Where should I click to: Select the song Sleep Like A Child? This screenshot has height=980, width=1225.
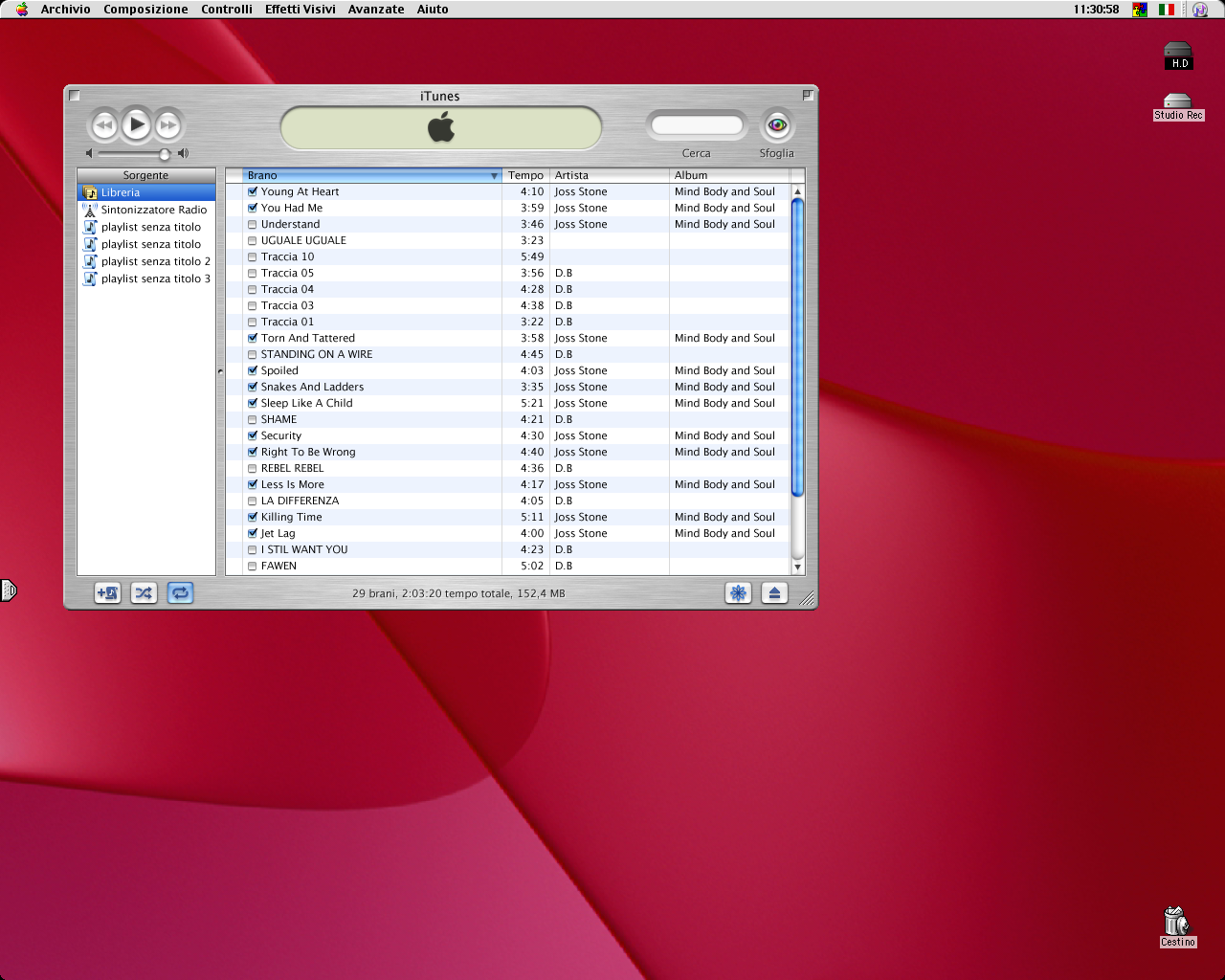click(x=507, y=403)
